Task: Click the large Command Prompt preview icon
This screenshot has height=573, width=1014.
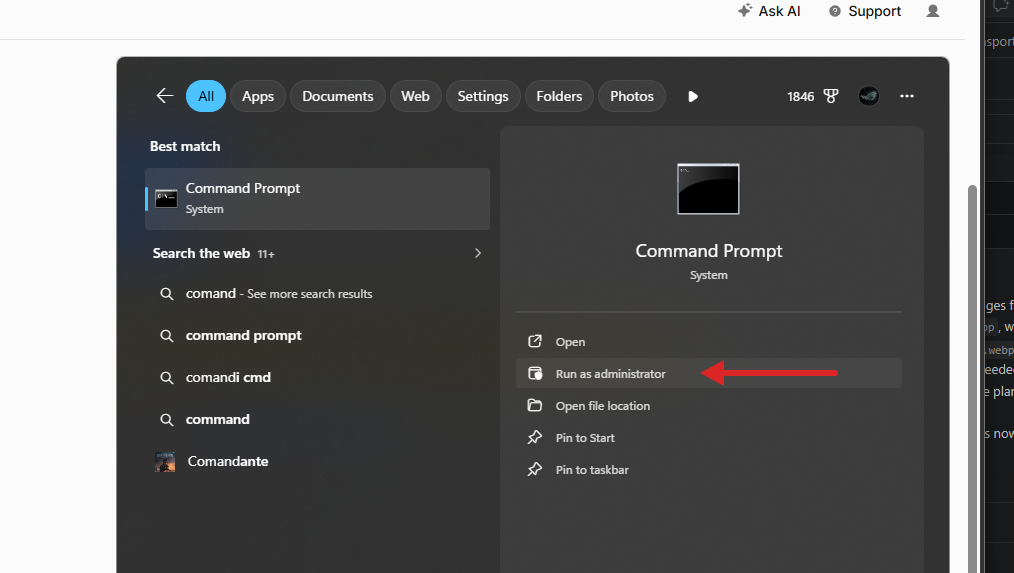Action: (x=708, y=189)
